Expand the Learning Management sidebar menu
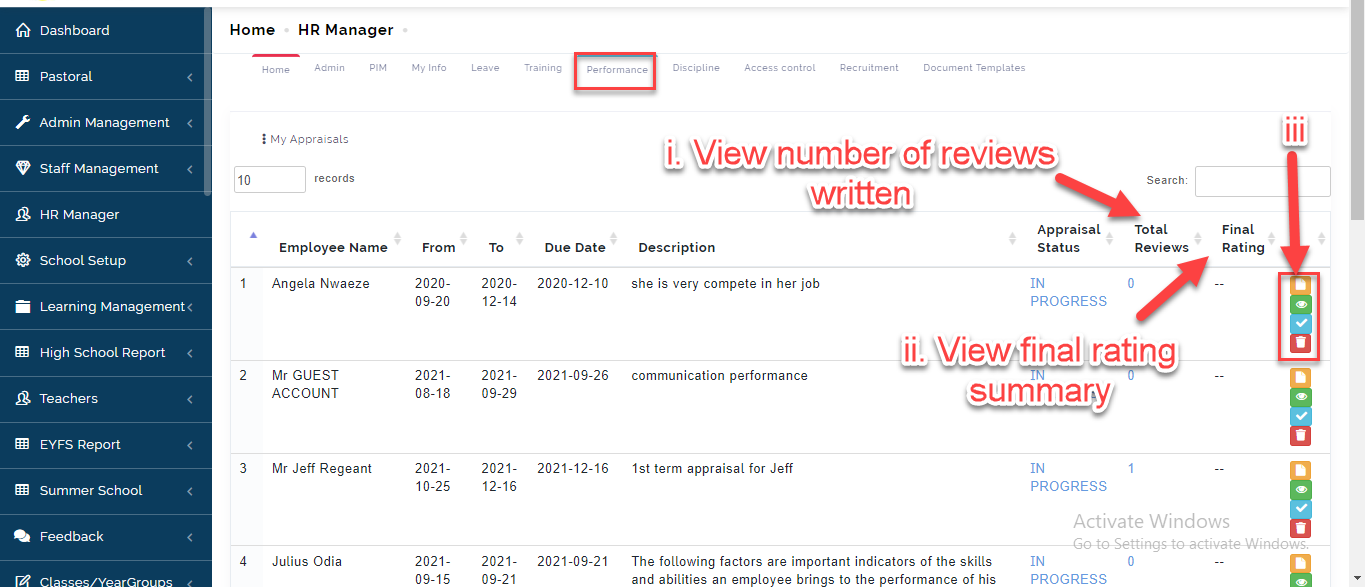 [105, 307]
